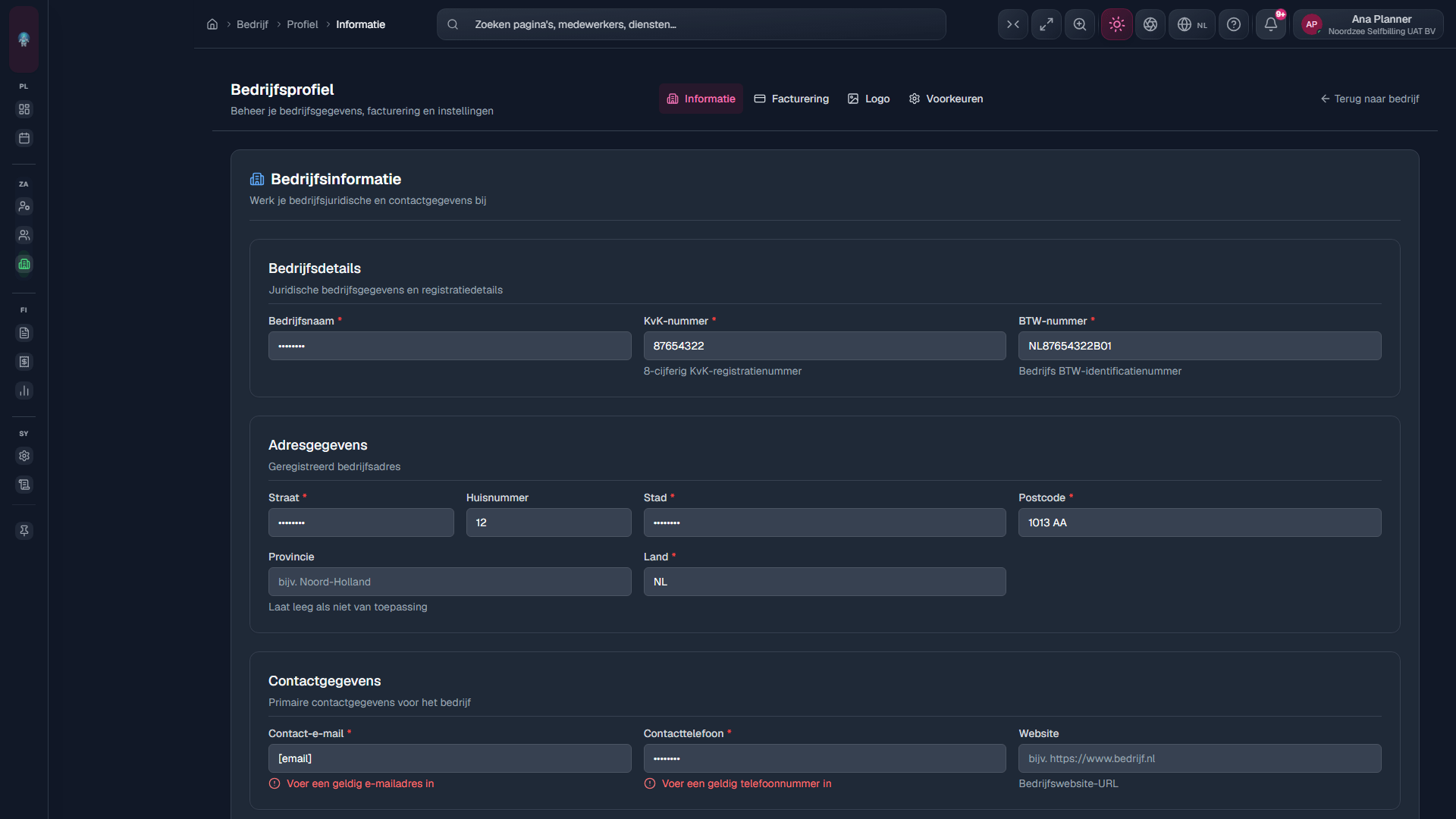Open the Ana Planner user menu
1456x819 pixels.
point(1369,24)
